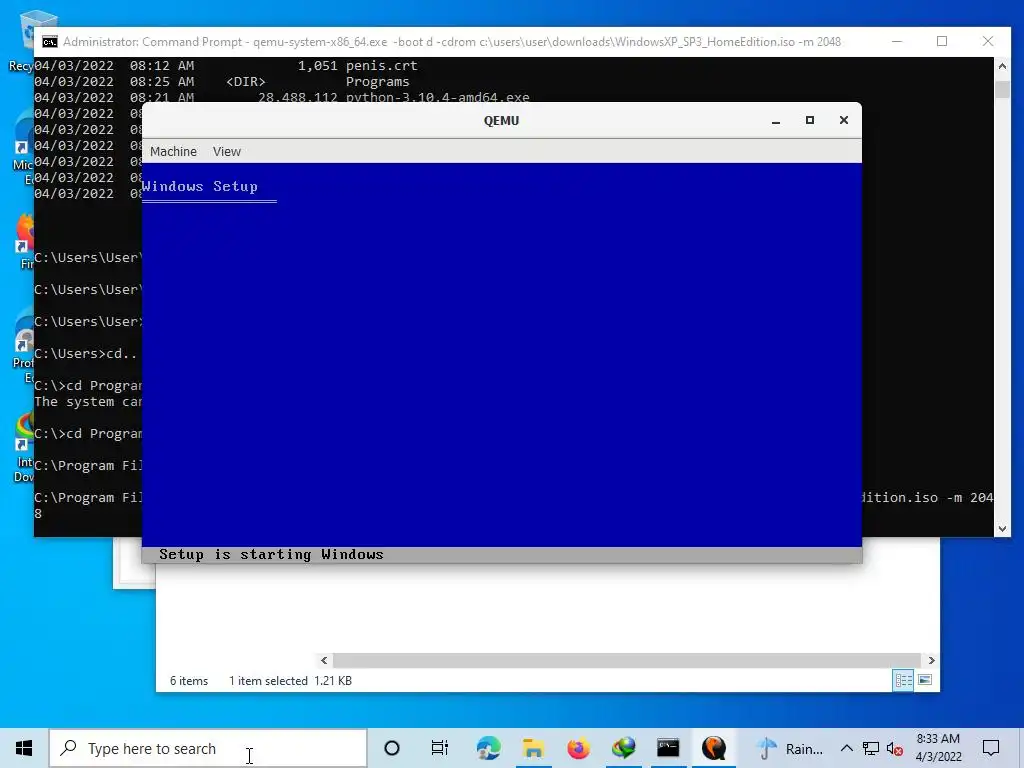Viewport: 1024px width, 768px height.
Task: Switch to Command Prompt taskbar icon
Action: (x=668, y=748)
